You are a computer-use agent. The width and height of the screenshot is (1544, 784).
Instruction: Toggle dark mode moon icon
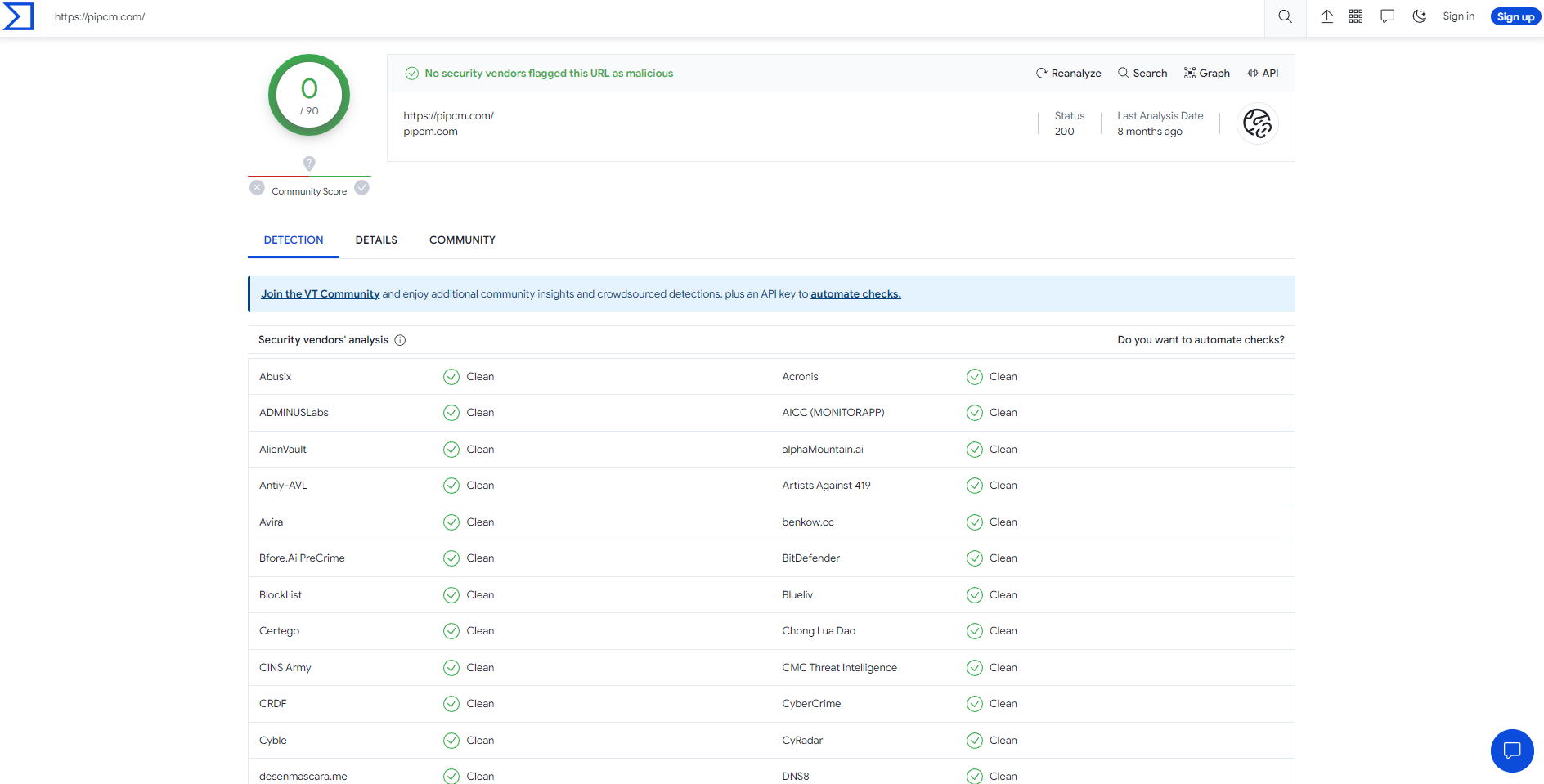(1419, 16)
